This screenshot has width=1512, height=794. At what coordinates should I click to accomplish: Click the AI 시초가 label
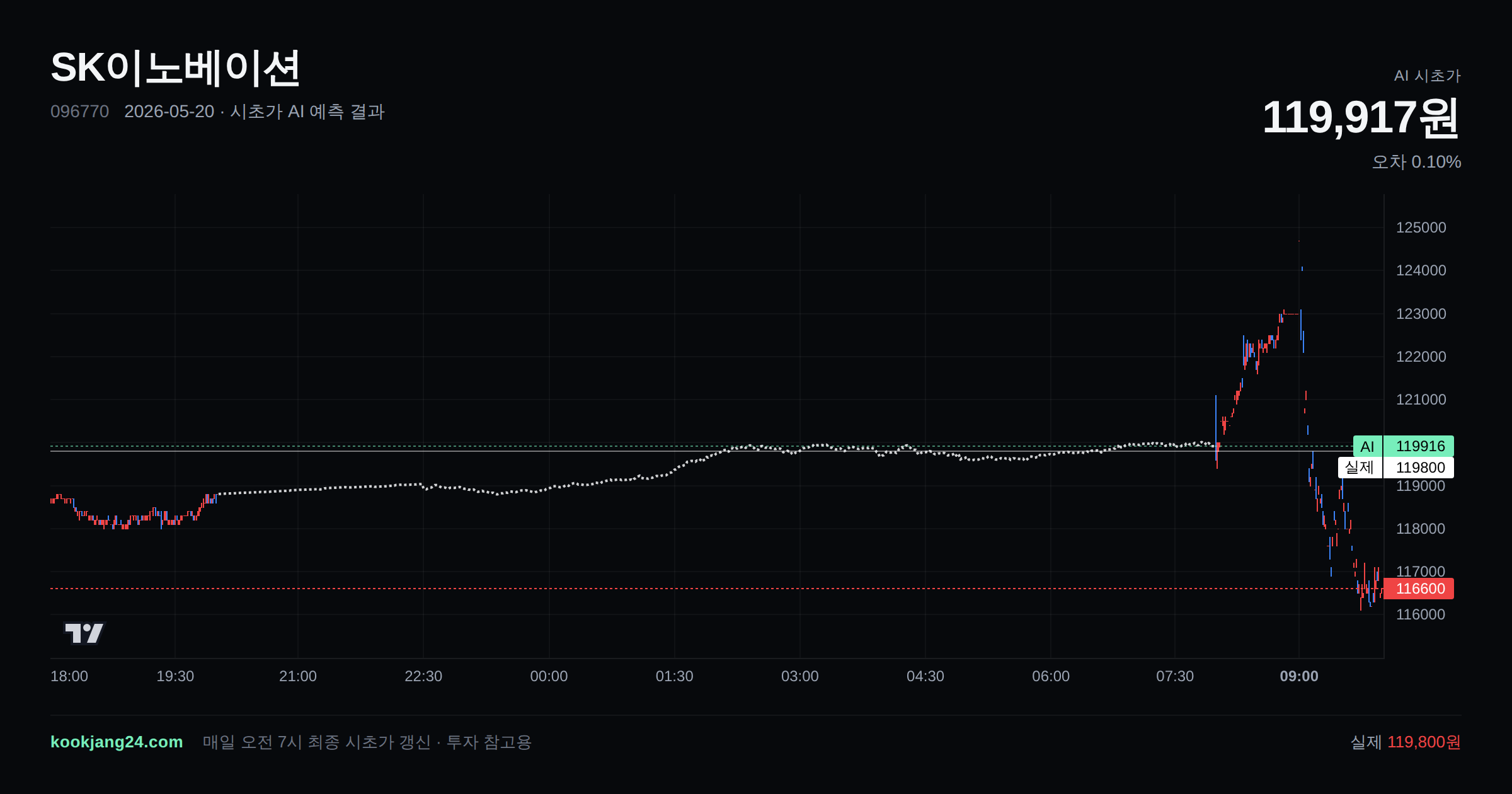(1427, 76)
